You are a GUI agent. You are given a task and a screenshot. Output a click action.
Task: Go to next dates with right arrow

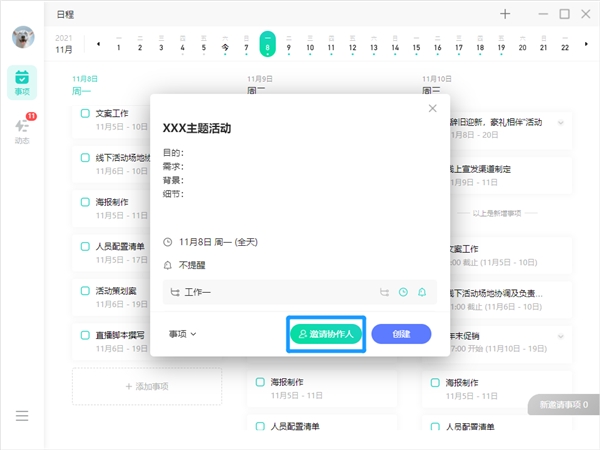click(x=586, y=44)
